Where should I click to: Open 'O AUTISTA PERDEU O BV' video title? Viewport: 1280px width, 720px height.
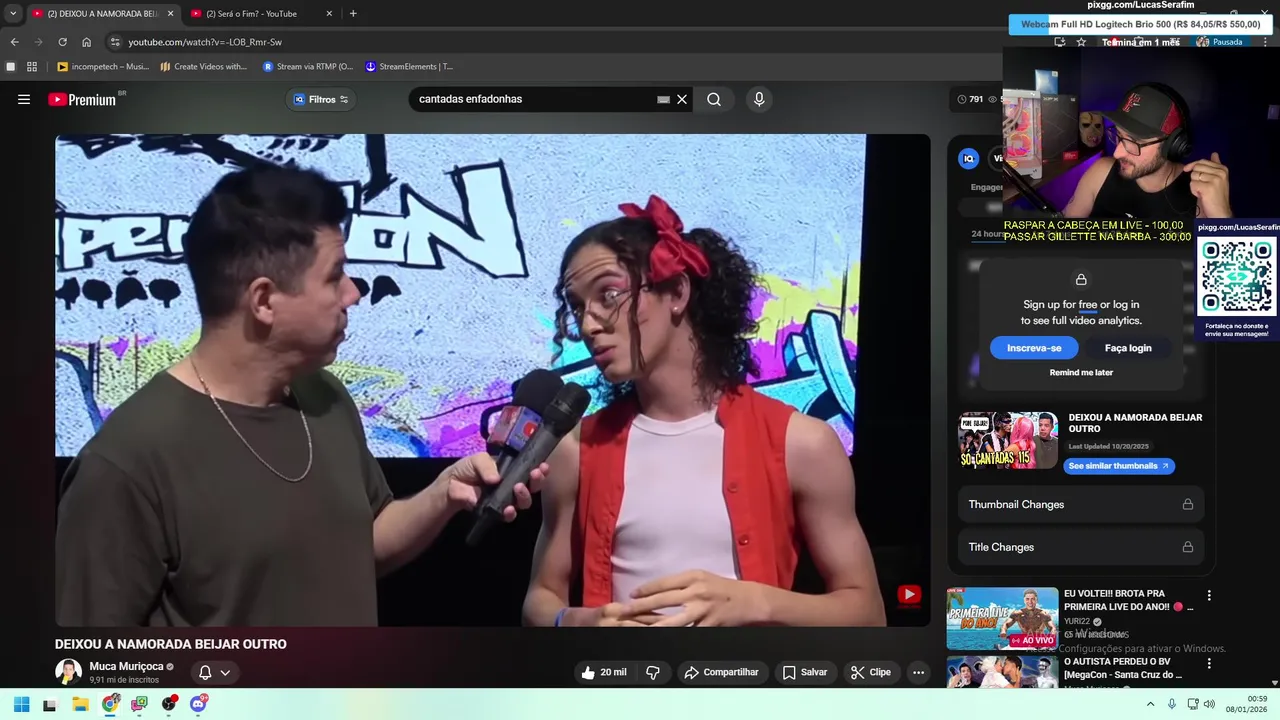point(1123,668)
